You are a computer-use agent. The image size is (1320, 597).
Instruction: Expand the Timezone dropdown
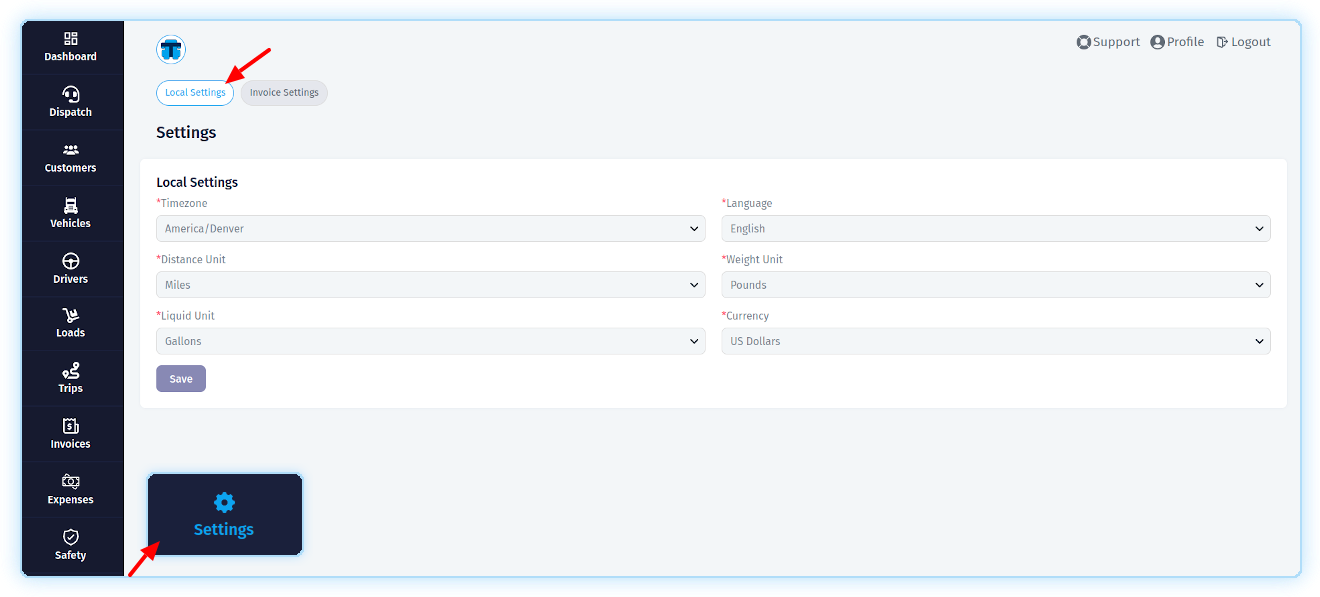(430, 229)
